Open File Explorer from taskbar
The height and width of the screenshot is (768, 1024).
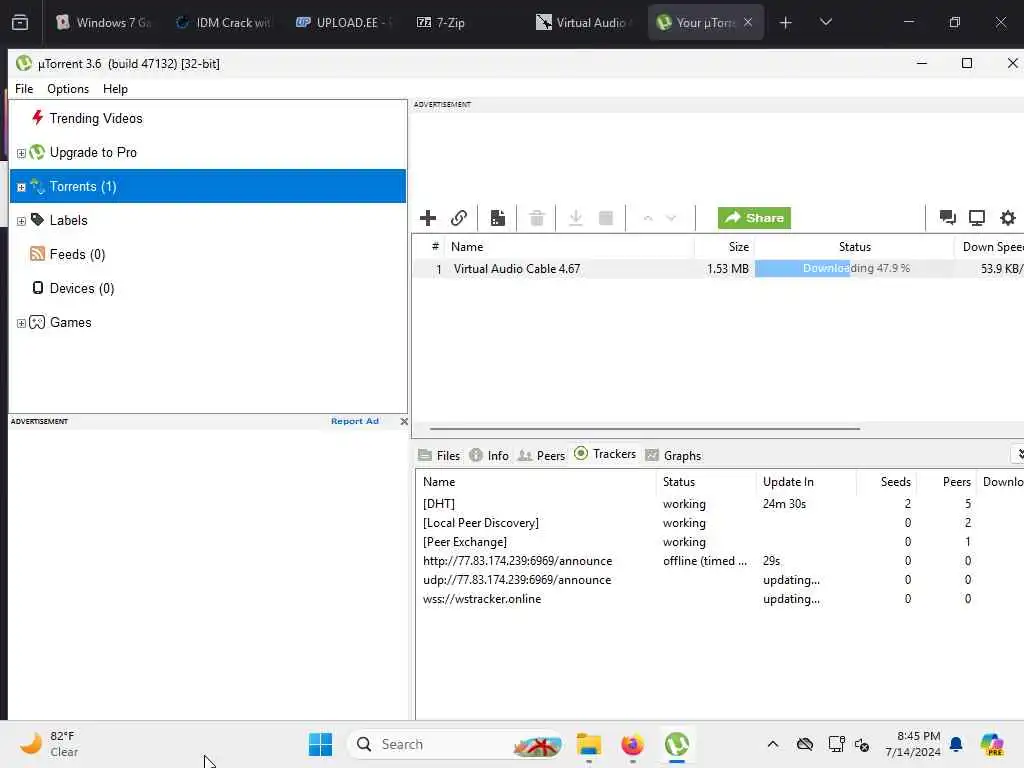point(588,744)
